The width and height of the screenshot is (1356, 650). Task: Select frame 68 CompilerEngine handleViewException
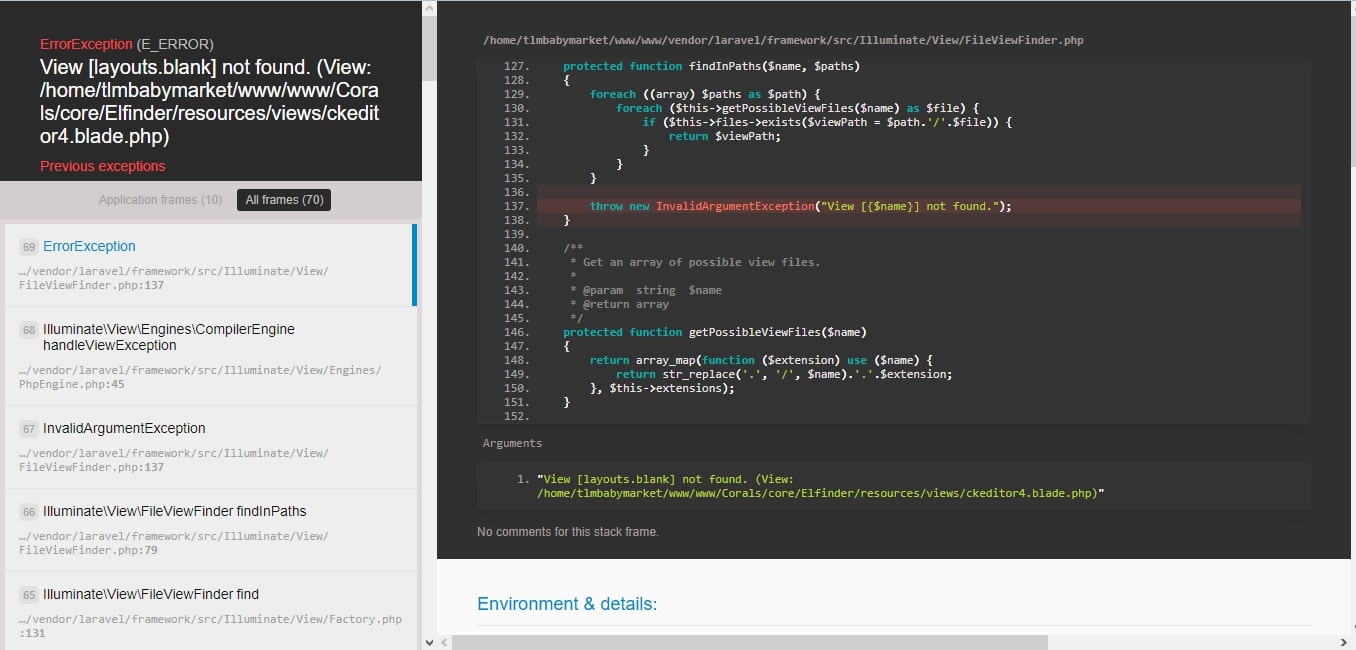click(x=209, y=356)
